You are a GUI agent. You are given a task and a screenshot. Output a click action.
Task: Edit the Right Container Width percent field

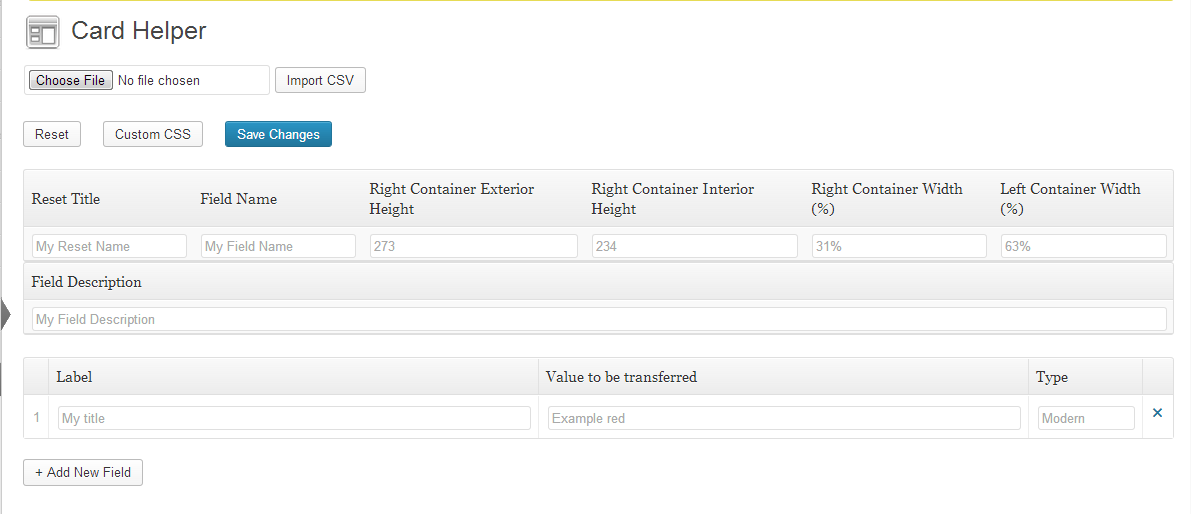(x=899, y=246)
